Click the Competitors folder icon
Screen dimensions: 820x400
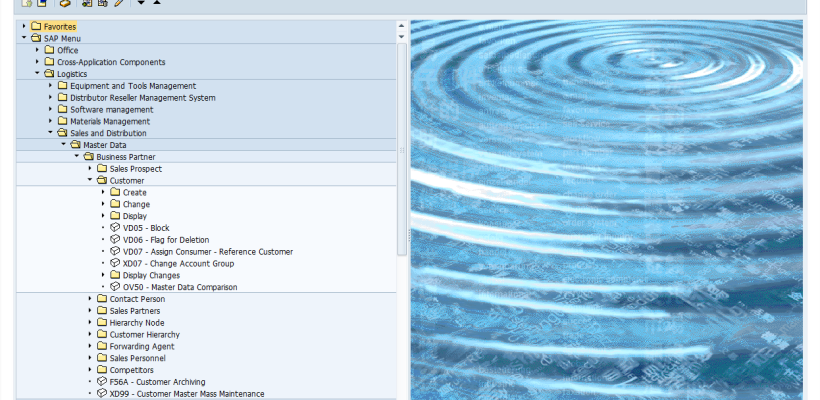click(102, 370)
